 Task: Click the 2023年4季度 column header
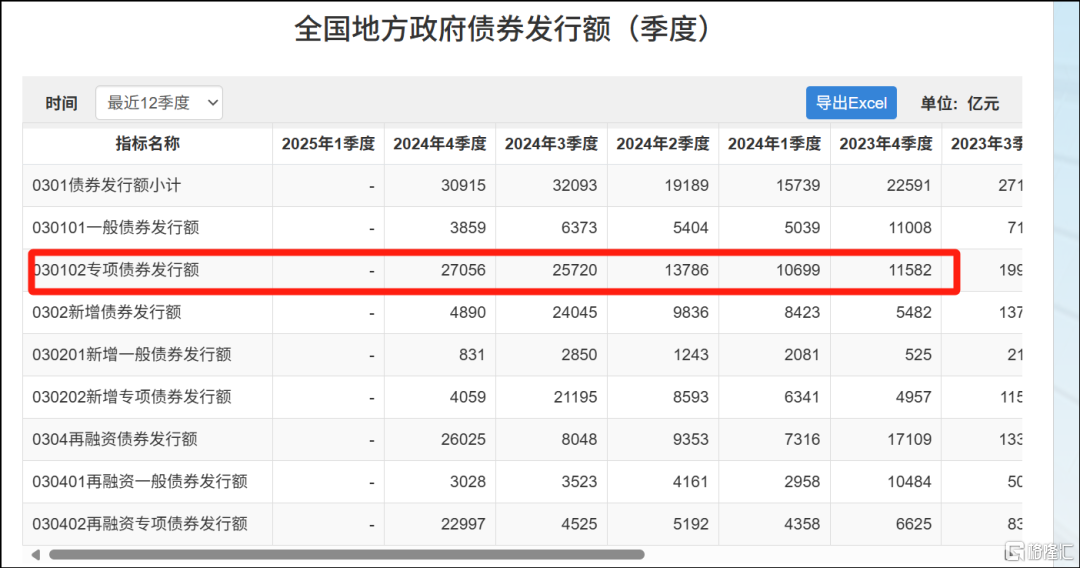[886, 144]
